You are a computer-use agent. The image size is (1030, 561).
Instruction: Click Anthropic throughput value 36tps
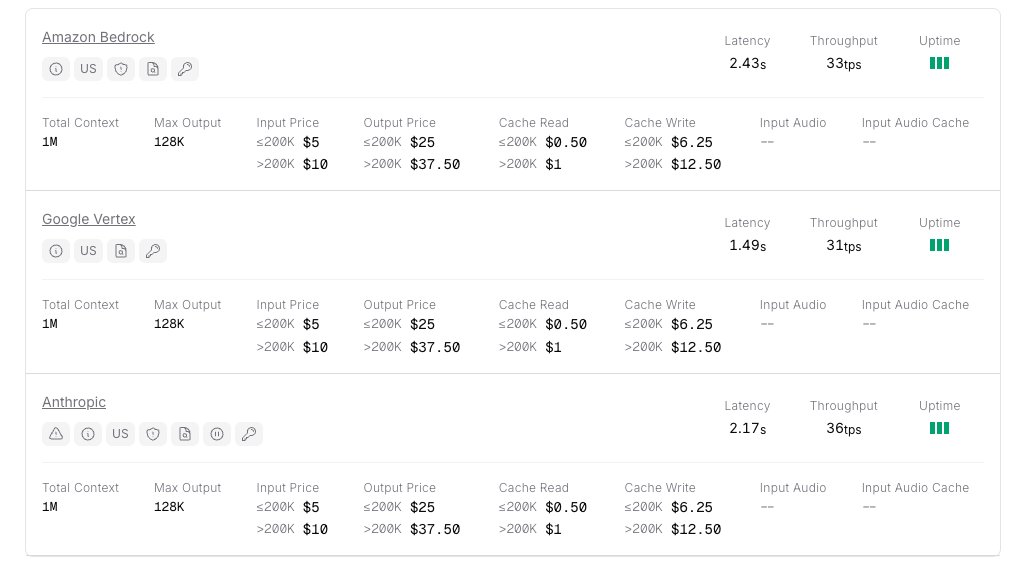[x=843, y=428]
